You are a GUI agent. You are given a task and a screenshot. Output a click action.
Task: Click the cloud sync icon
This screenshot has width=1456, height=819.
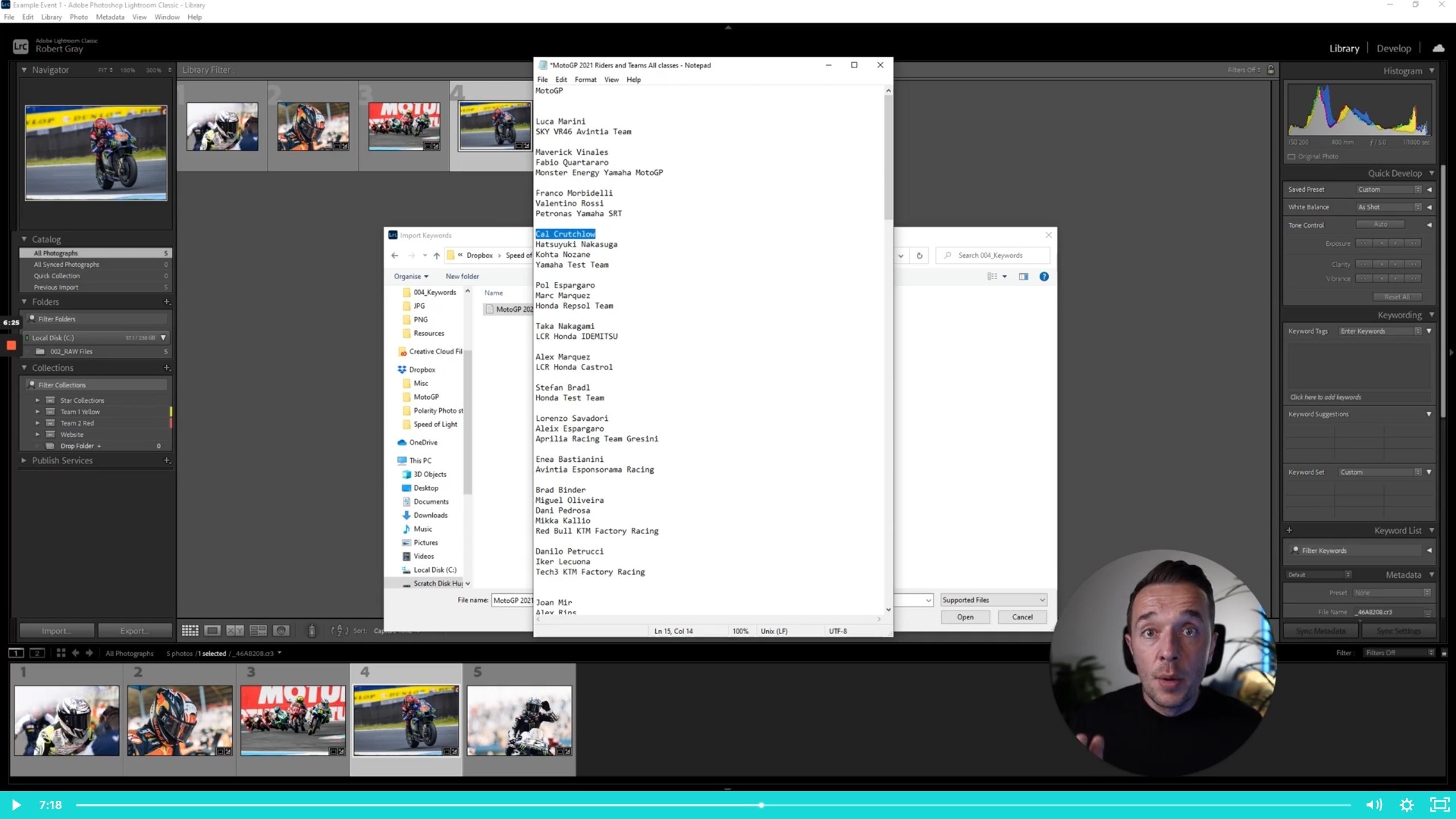tap(1438, 48)
